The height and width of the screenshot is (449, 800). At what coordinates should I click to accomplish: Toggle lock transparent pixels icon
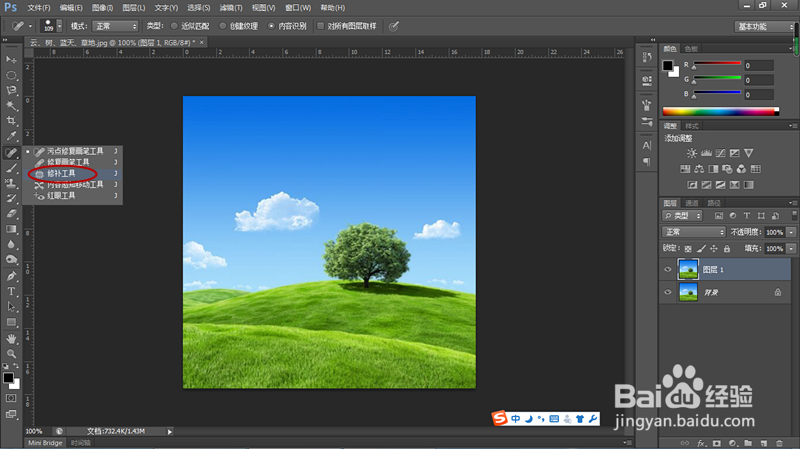click(688, 248)
